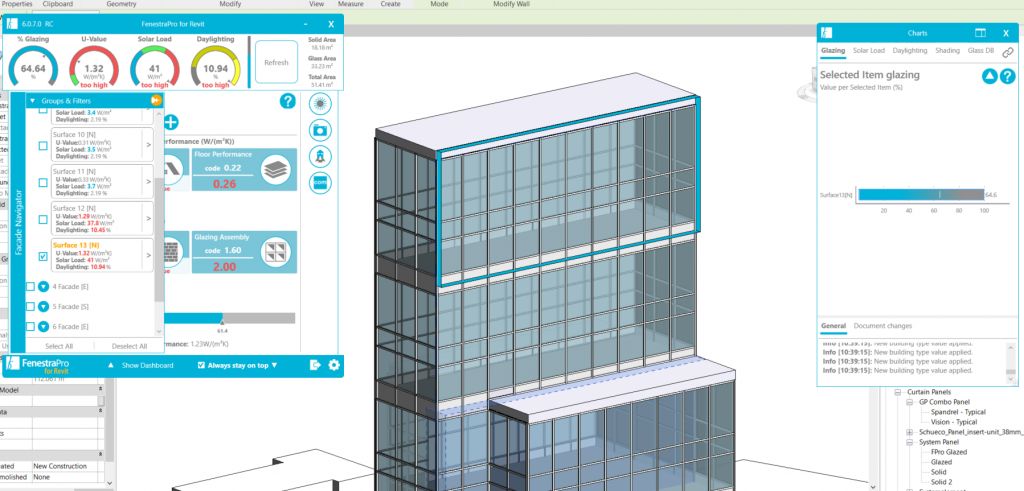
Task: Click the link chain icon in Charts
Action: 1008,53
